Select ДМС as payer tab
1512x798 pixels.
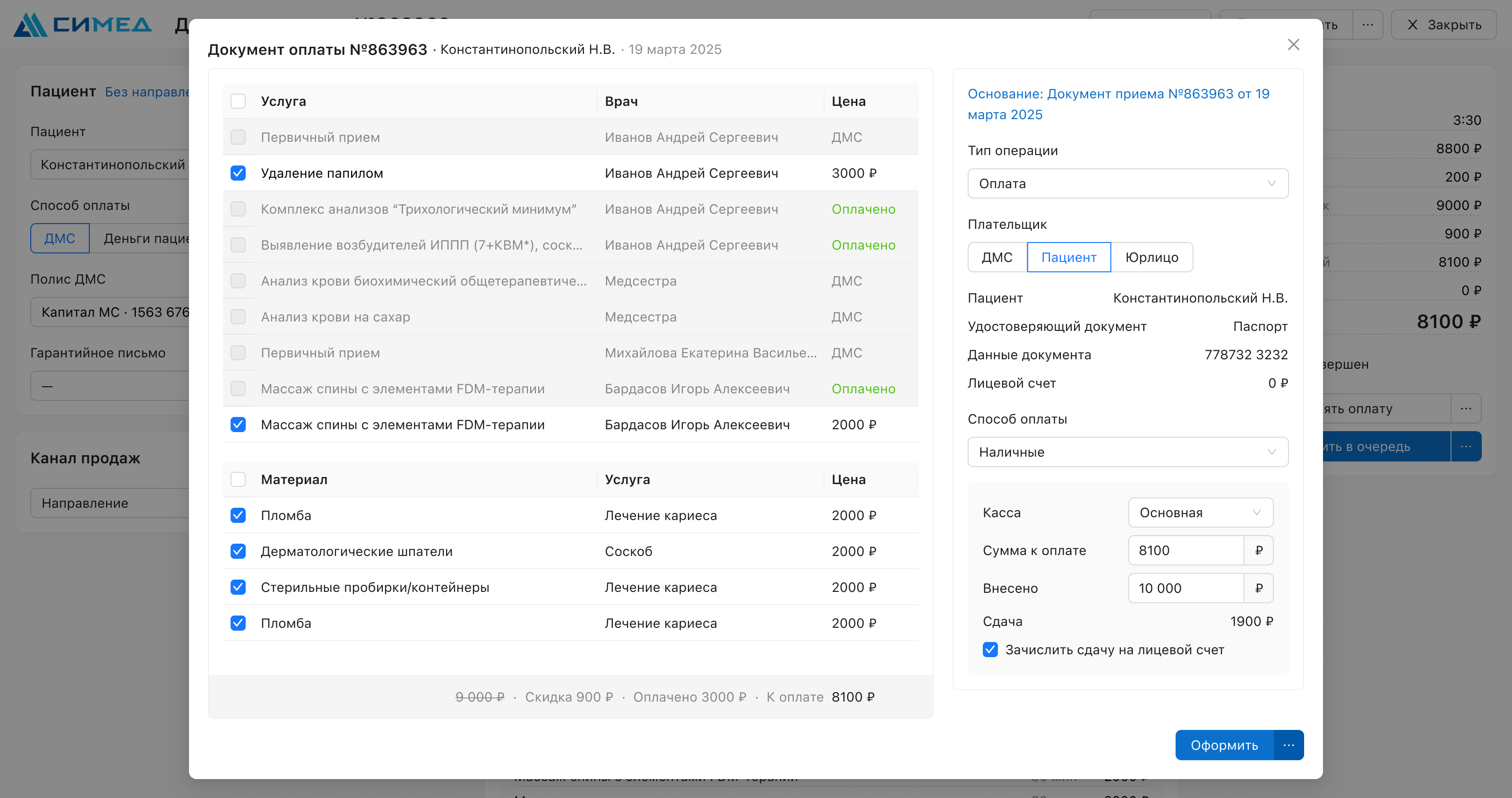997,257
